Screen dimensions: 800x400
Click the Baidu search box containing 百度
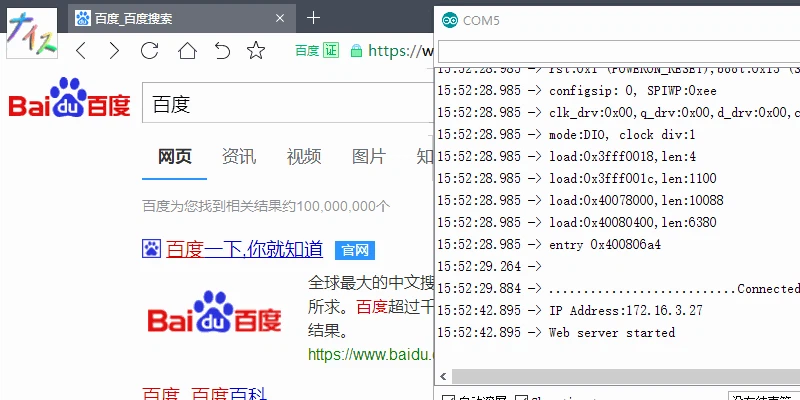click(x=288, y=103)
